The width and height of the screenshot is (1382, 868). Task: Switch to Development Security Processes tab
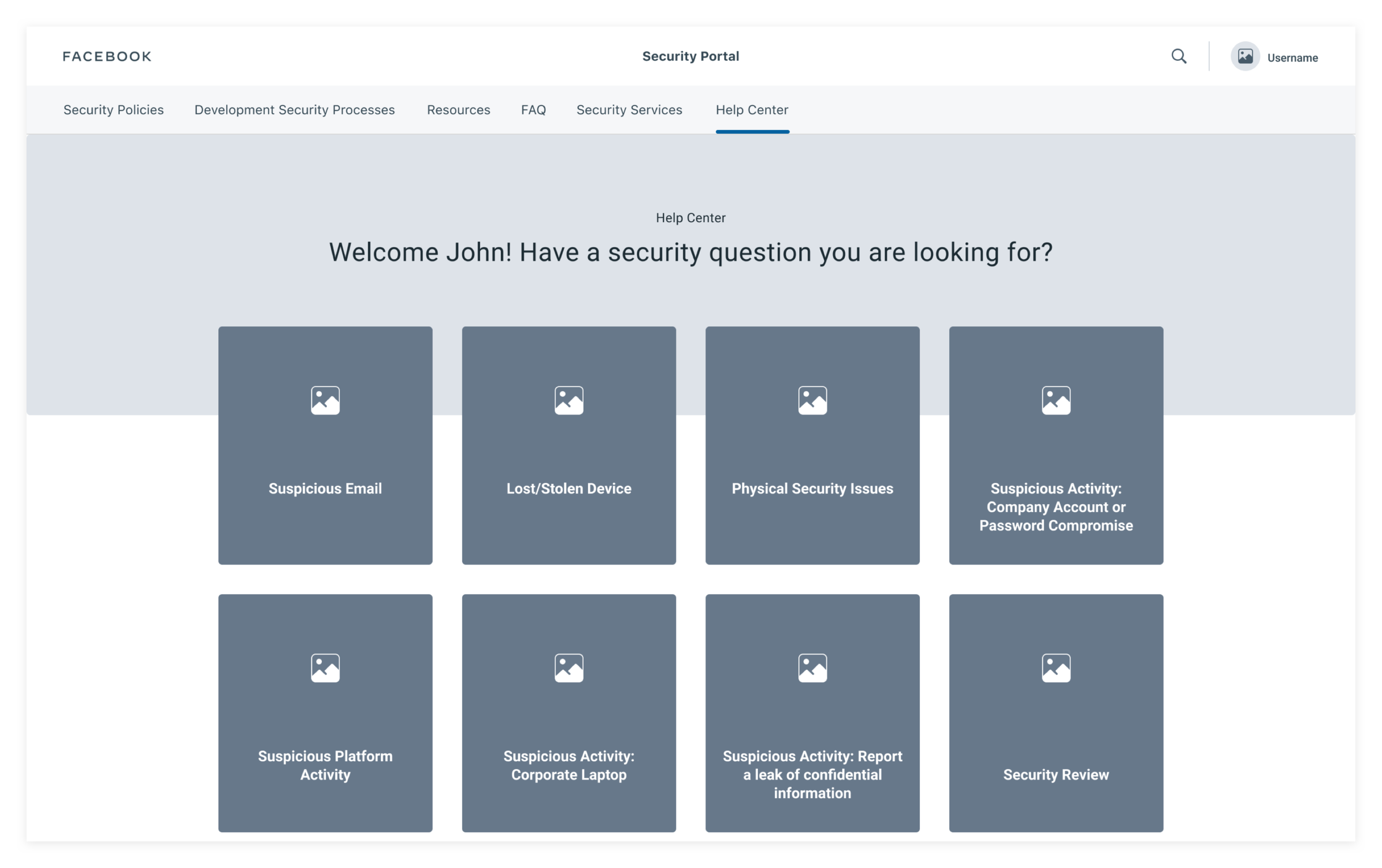pos(295,109)
